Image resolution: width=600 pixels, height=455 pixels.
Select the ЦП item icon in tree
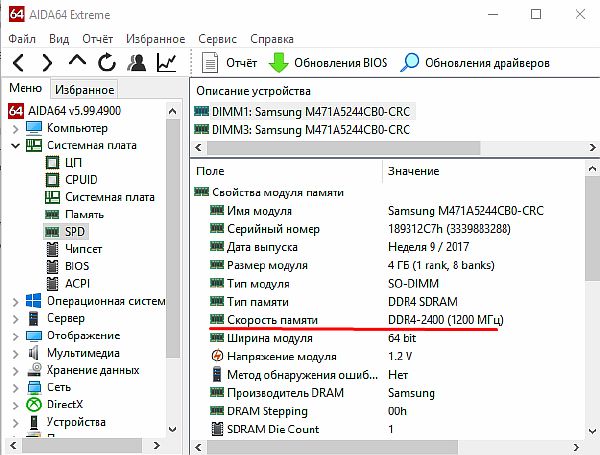coord(52,163)
